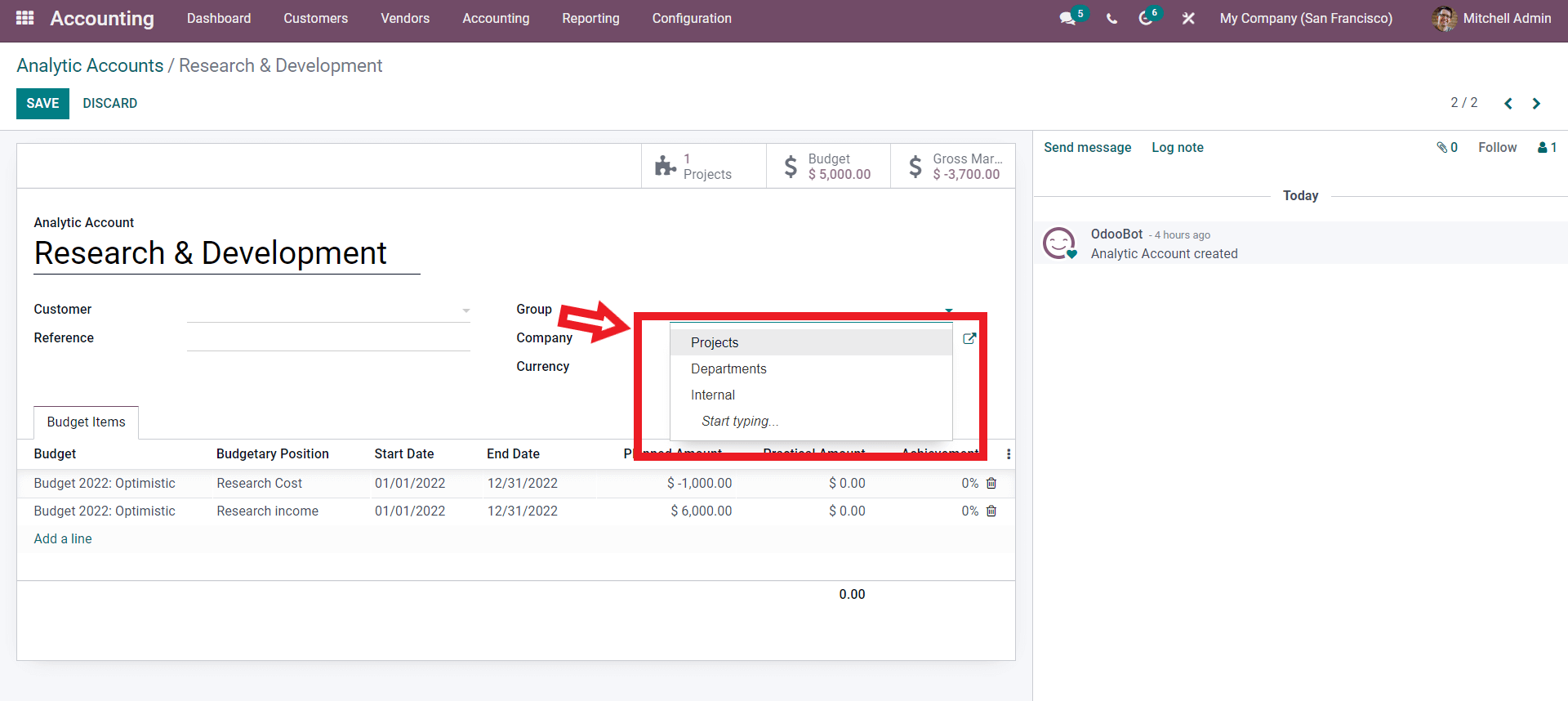Select Projects in Group dropdown
1568x701 pixels.
(x=811, y=342)
